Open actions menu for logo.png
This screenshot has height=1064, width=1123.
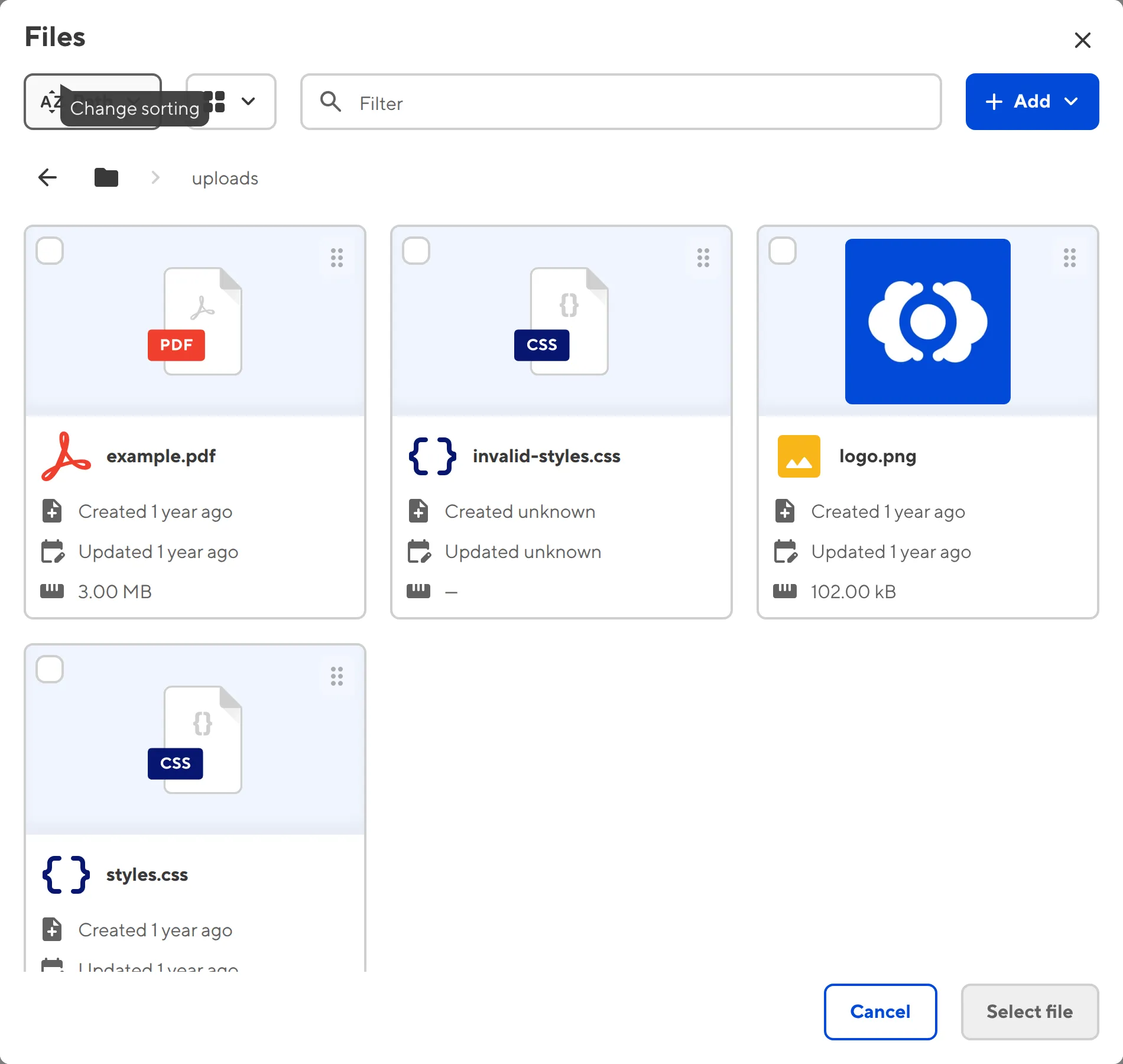pos(1070,258)
